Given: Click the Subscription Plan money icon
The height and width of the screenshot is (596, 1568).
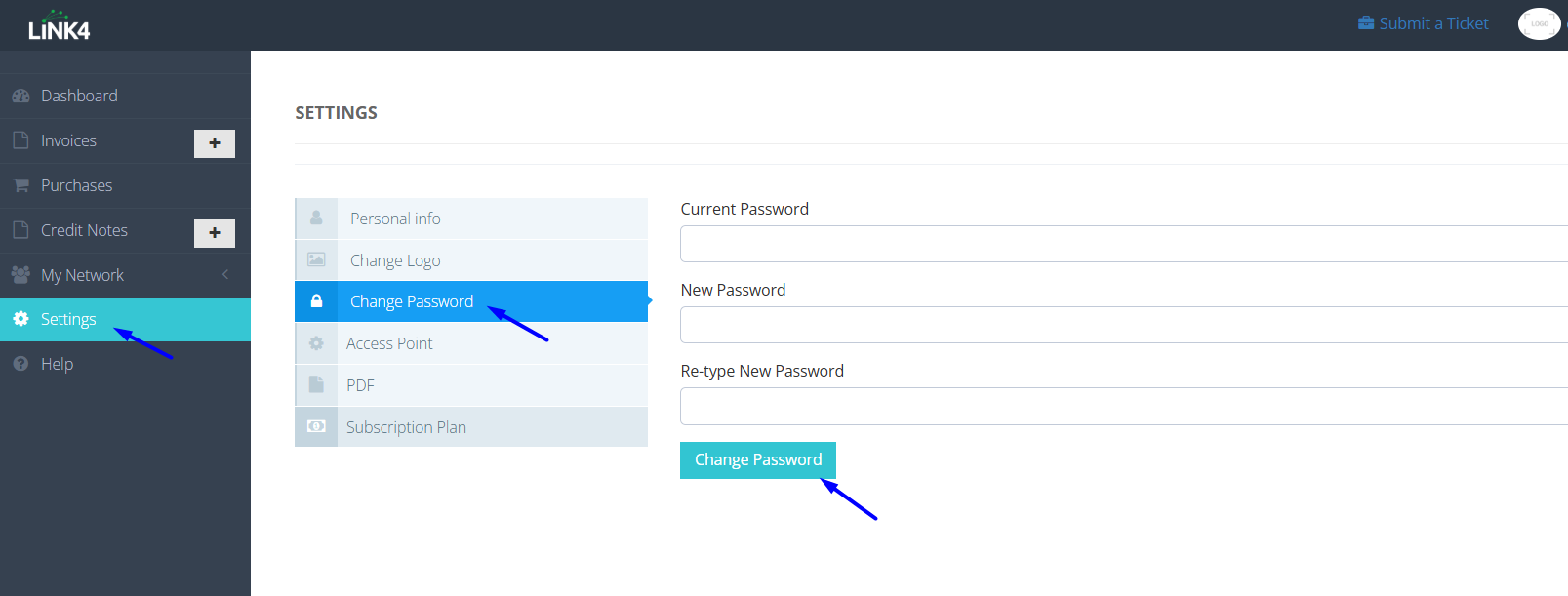Looking at the screenshot, I should point(316,427).
